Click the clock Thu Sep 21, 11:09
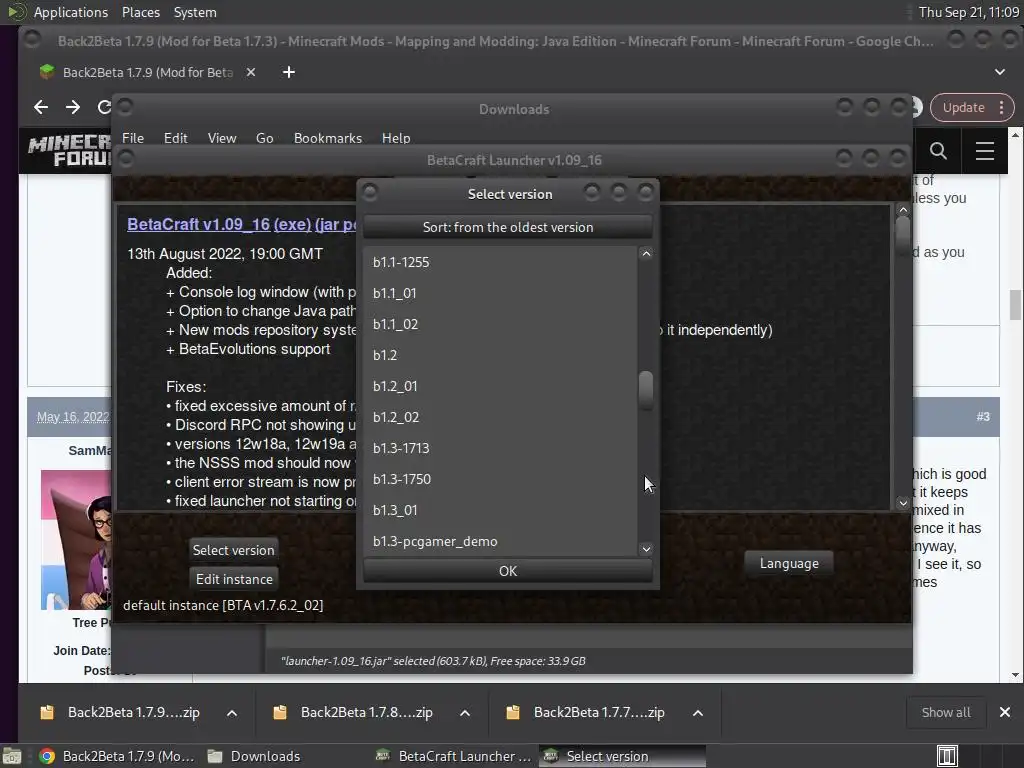 point(968,12)
